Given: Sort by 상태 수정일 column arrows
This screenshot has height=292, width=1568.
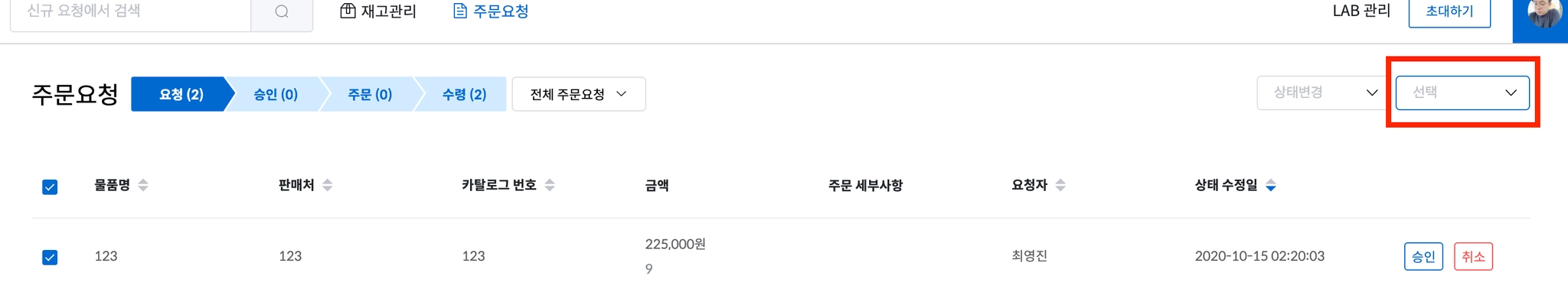Looking at the screenshot, I should coord(1271,185).
